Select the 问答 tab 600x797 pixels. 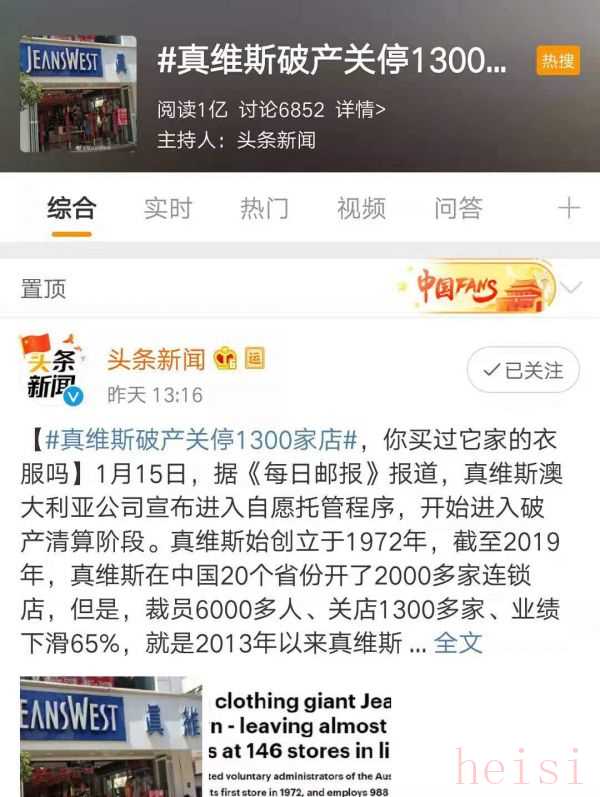458,208
